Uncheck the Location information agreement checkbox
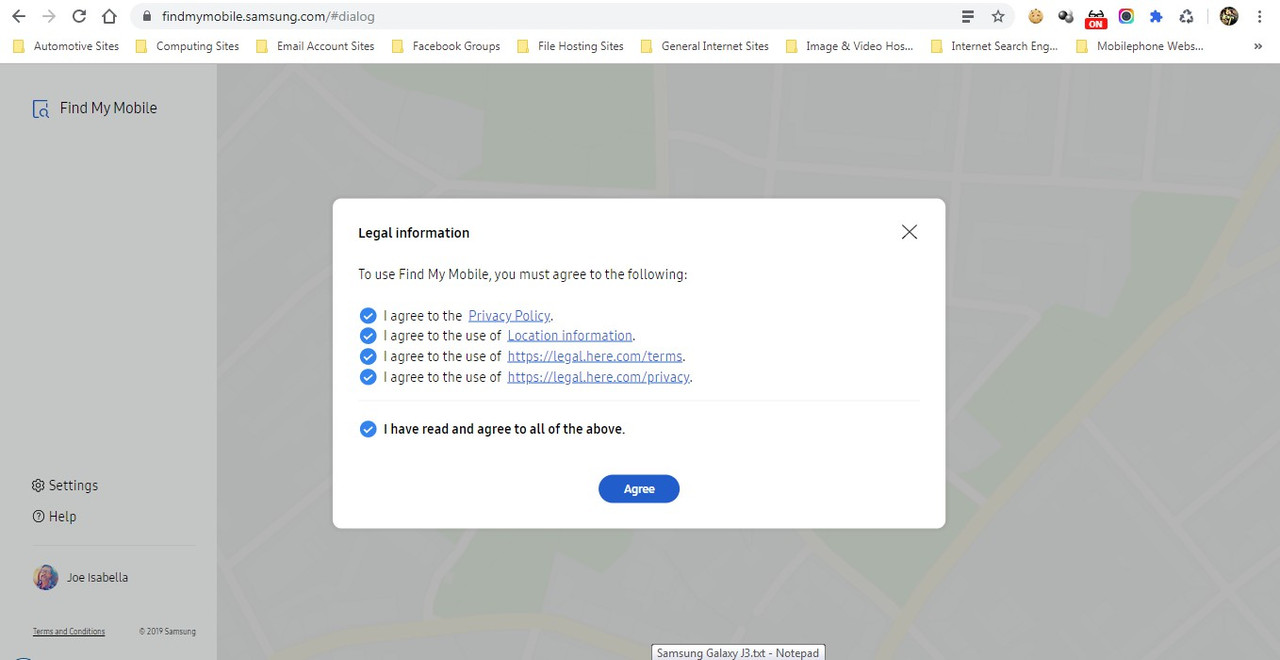This screenshot has width=1280, height=660. click(x=368, y=336)
